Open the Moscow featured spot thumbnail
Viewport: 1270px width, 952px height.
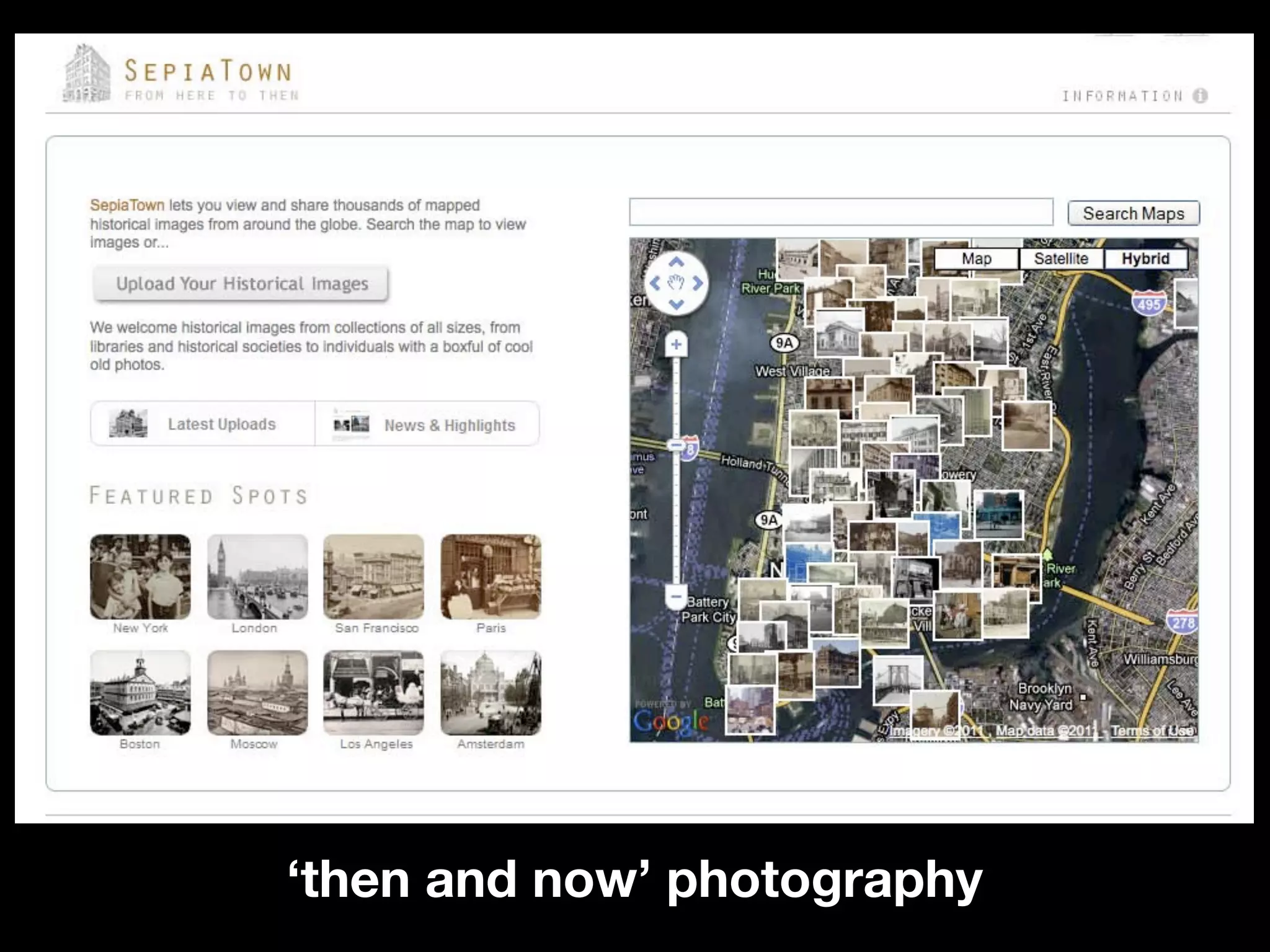coord(257,693)
